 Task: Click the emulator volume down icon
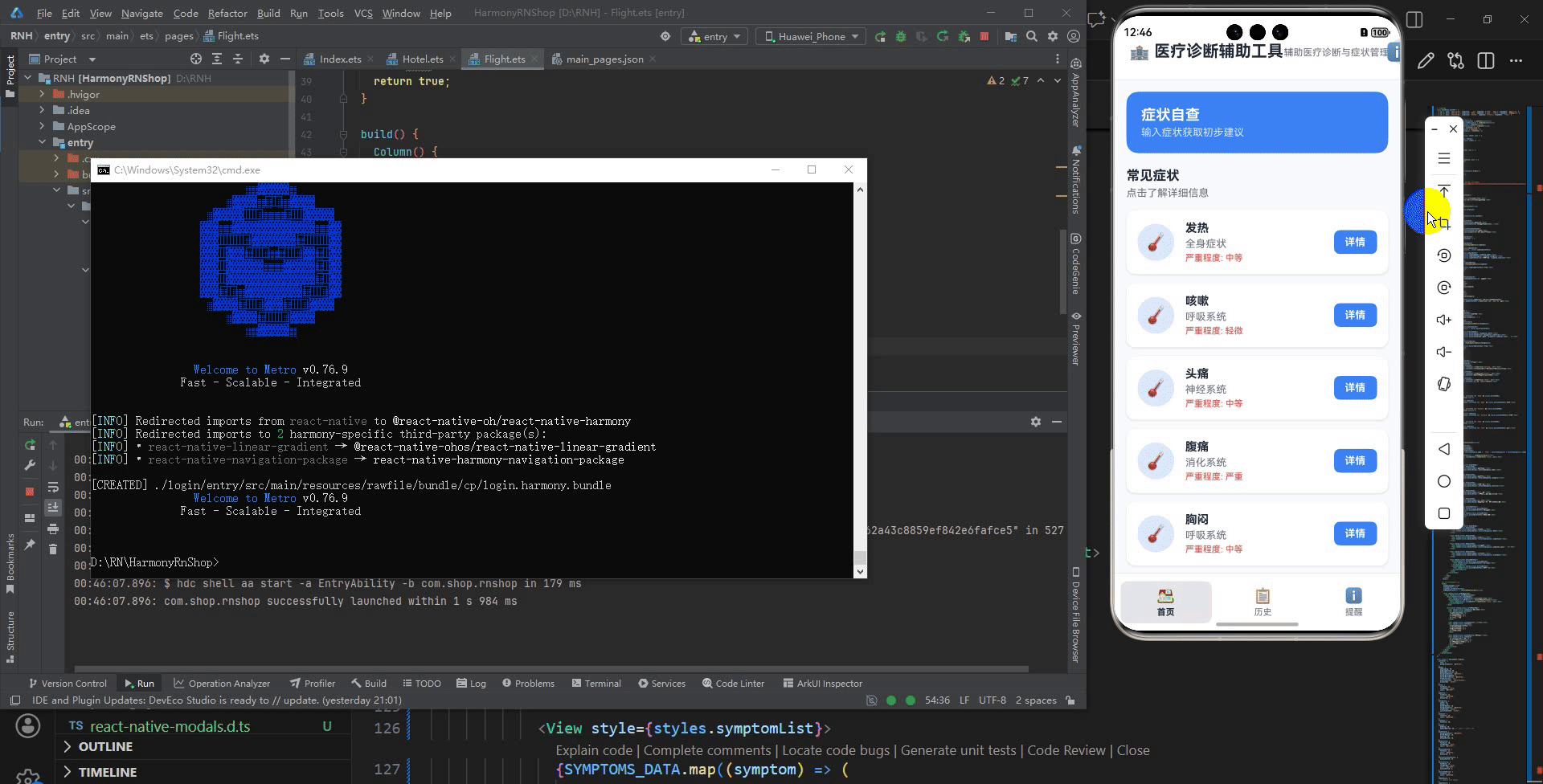1444,352
